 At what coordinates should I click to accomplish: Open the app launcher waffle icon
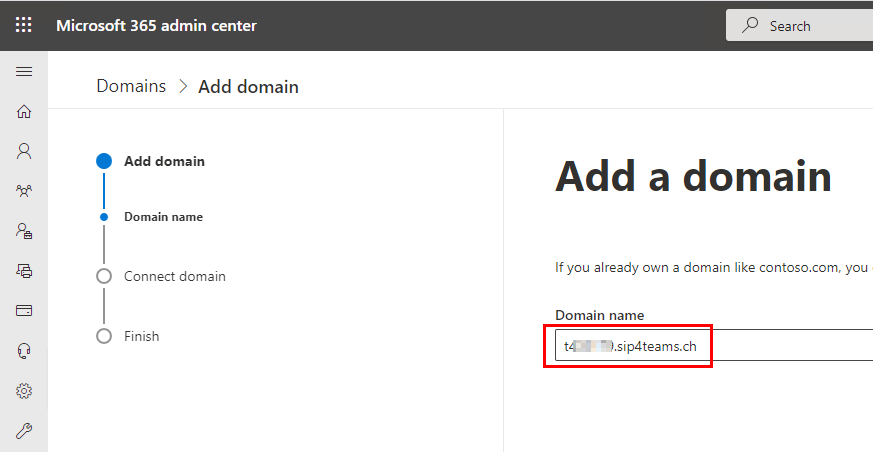click(x=23, y=25)
